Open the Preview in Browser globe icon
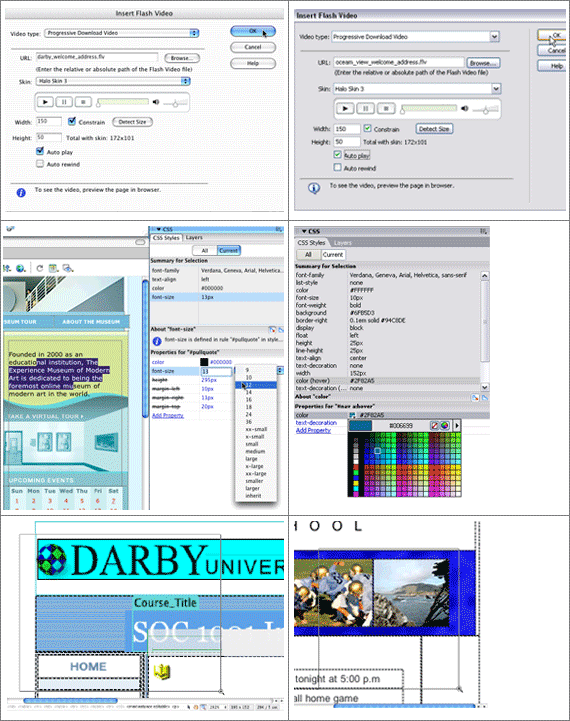The height and width of the screenshot is (721, 570). (21, 268)
